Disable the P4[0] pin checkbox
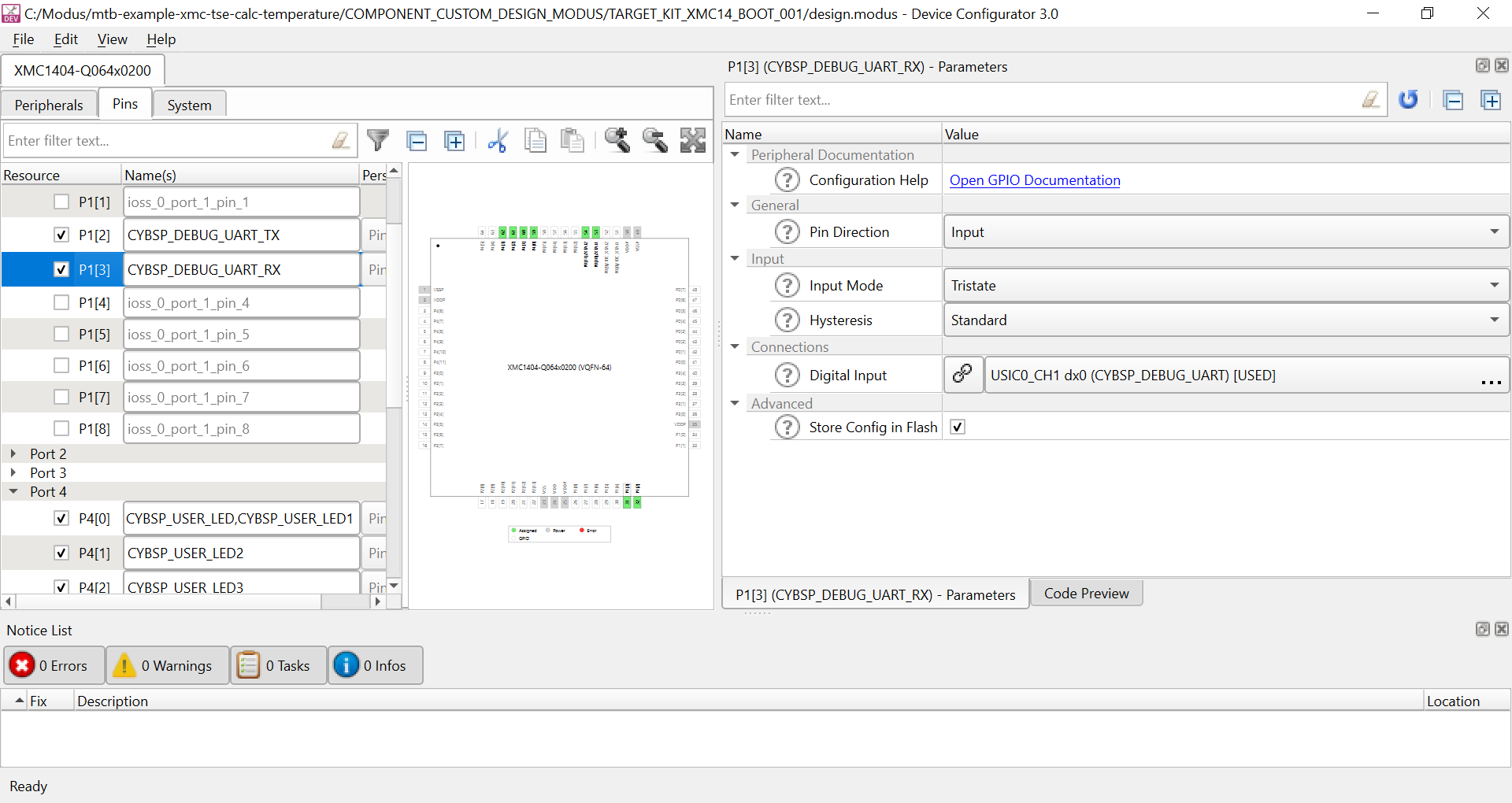Image resolution: width=1512 pixels, height=803 pixels. pos(61,518)
